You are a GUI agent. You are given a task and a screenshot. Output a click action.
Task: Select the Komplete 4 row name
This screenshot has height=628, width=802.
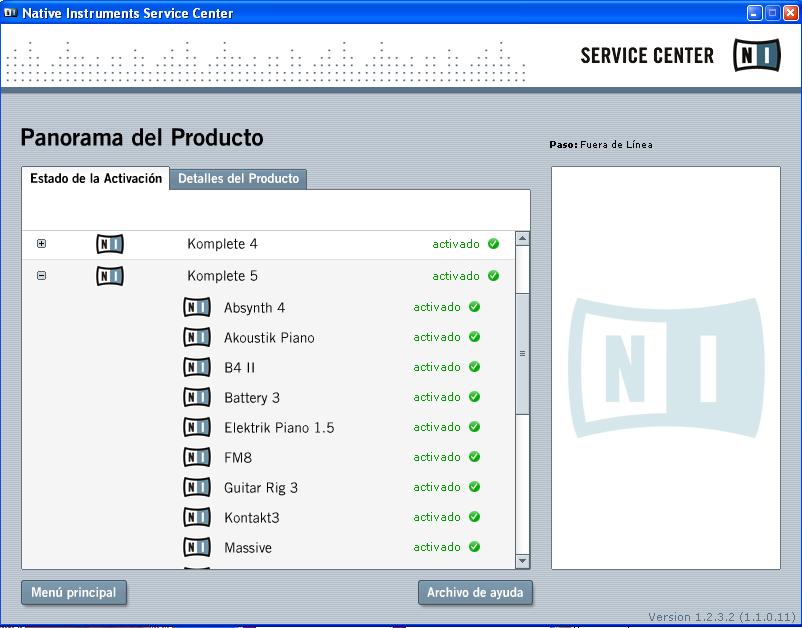click(222, 244)
